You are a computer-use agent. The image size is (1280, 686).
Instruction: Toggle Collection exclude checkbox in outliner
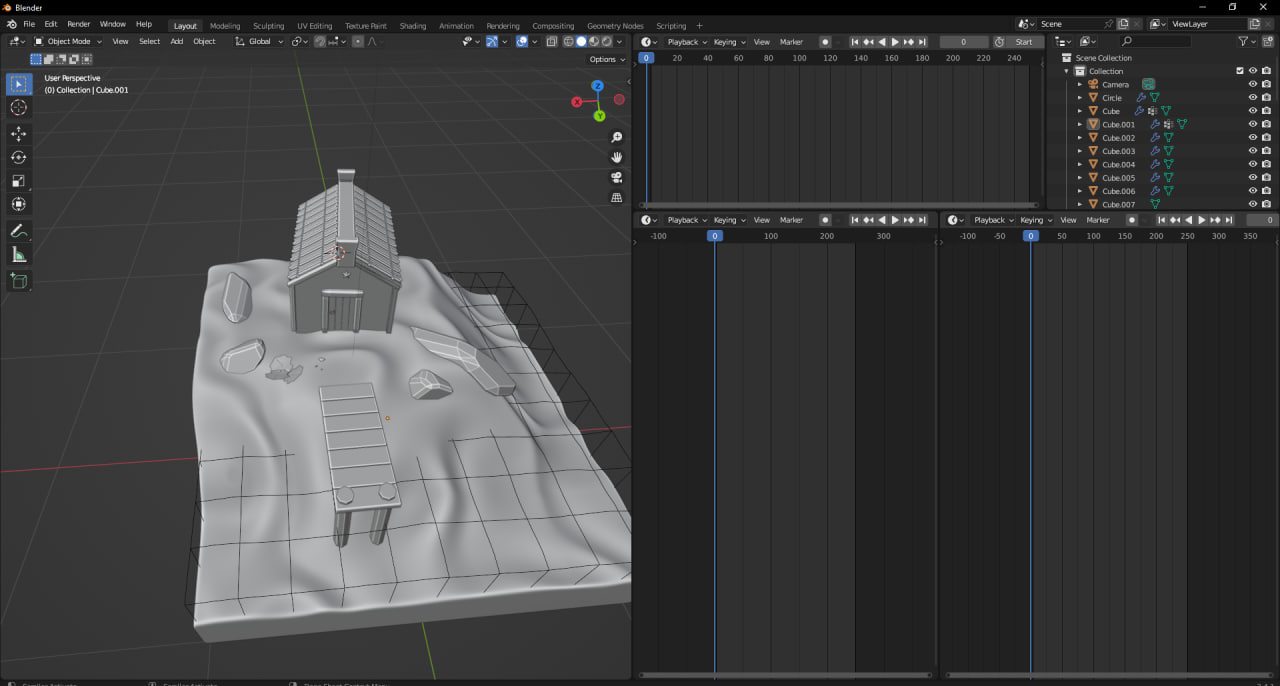1240,71
